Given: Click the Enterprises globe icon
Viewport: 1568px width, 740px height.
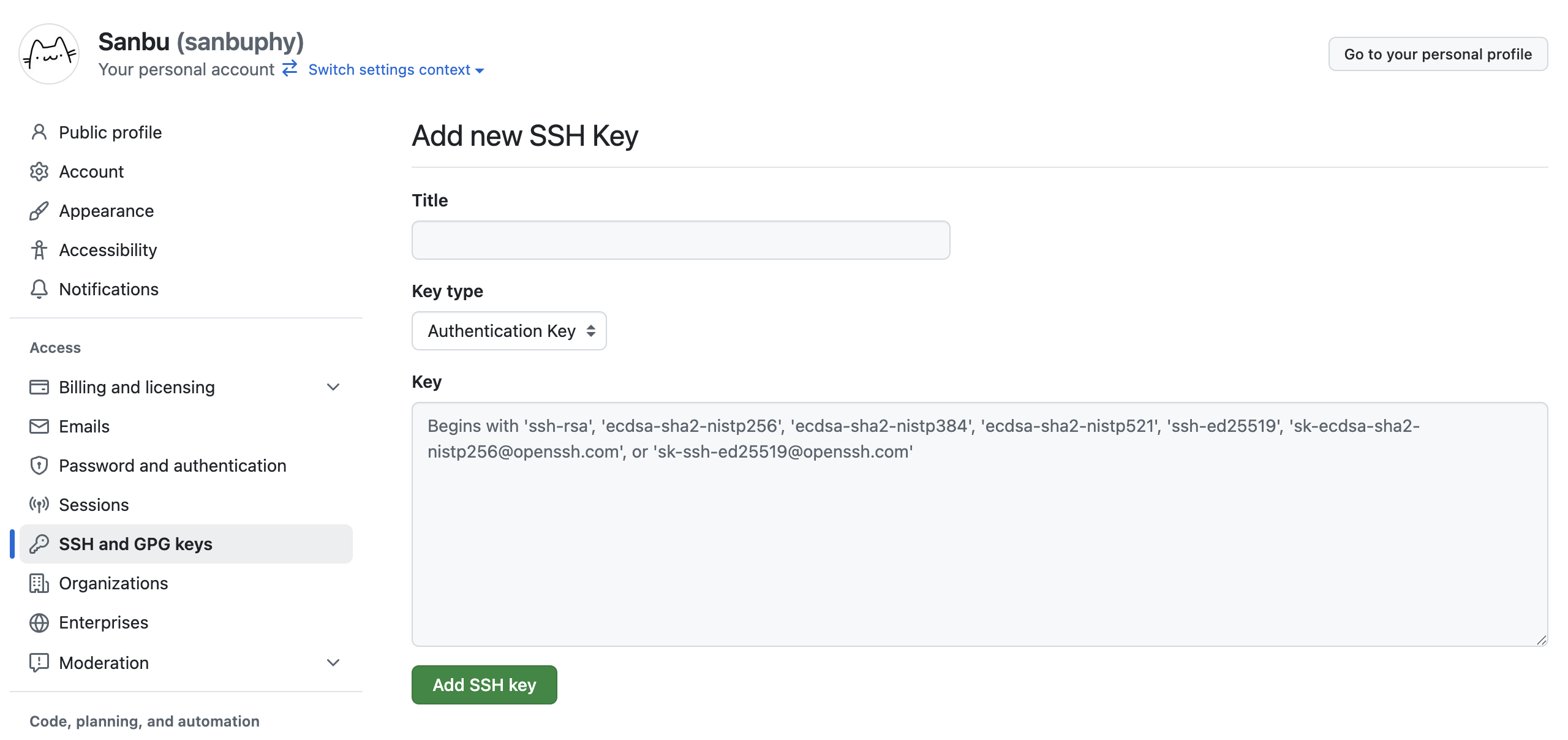Looking at the screenshot, I should click(39, 622).
